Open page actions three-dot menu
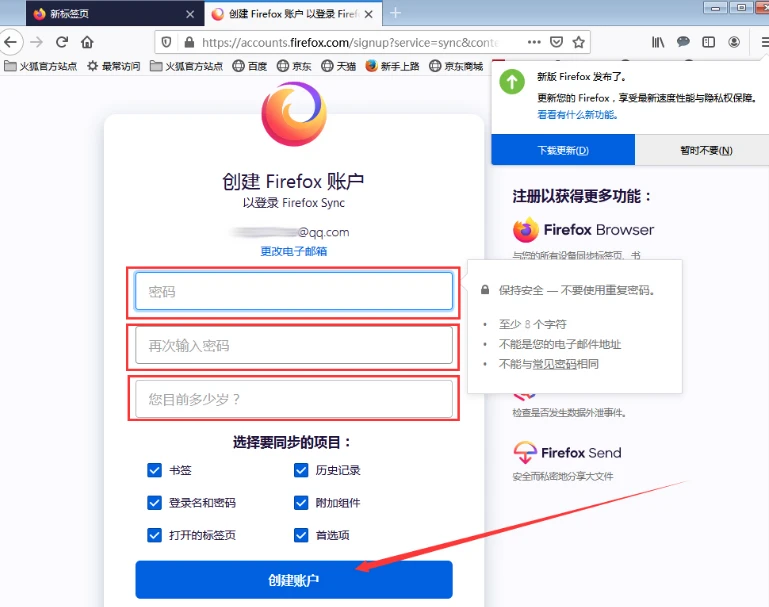 point(534,42)
